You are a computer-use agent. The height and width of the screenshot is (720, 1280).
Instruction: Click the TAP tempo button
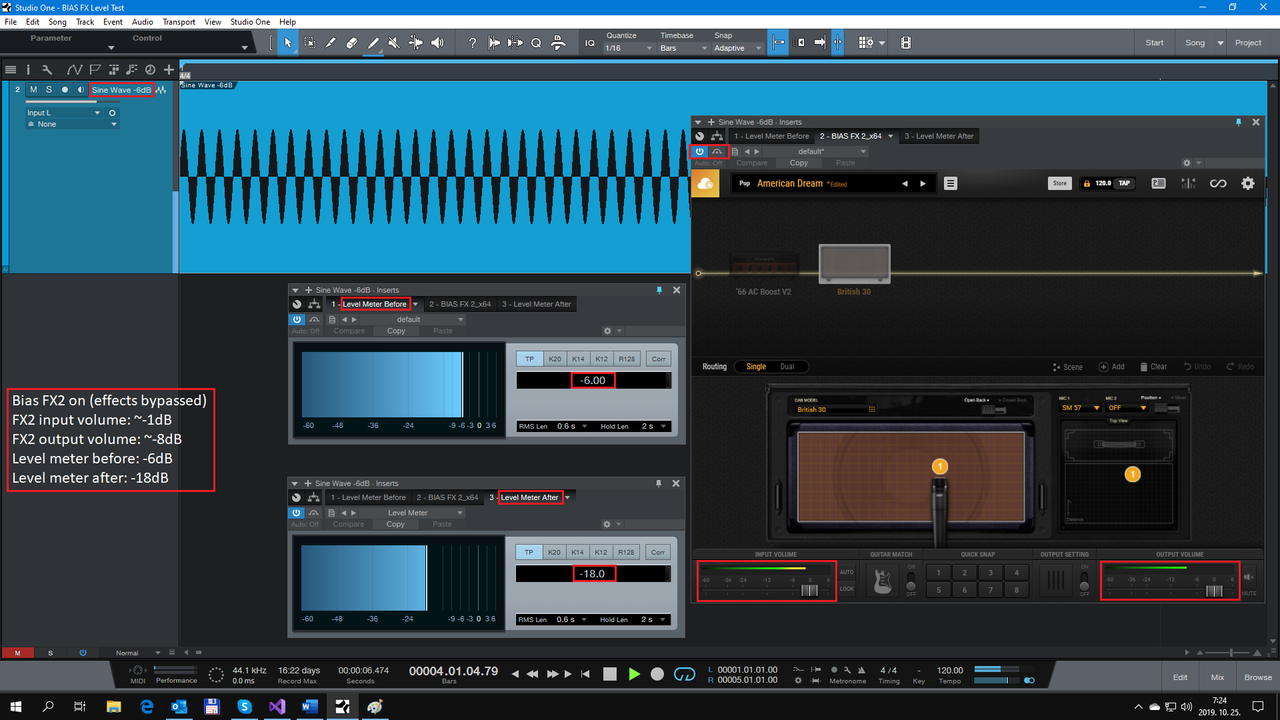(1124, 183)
